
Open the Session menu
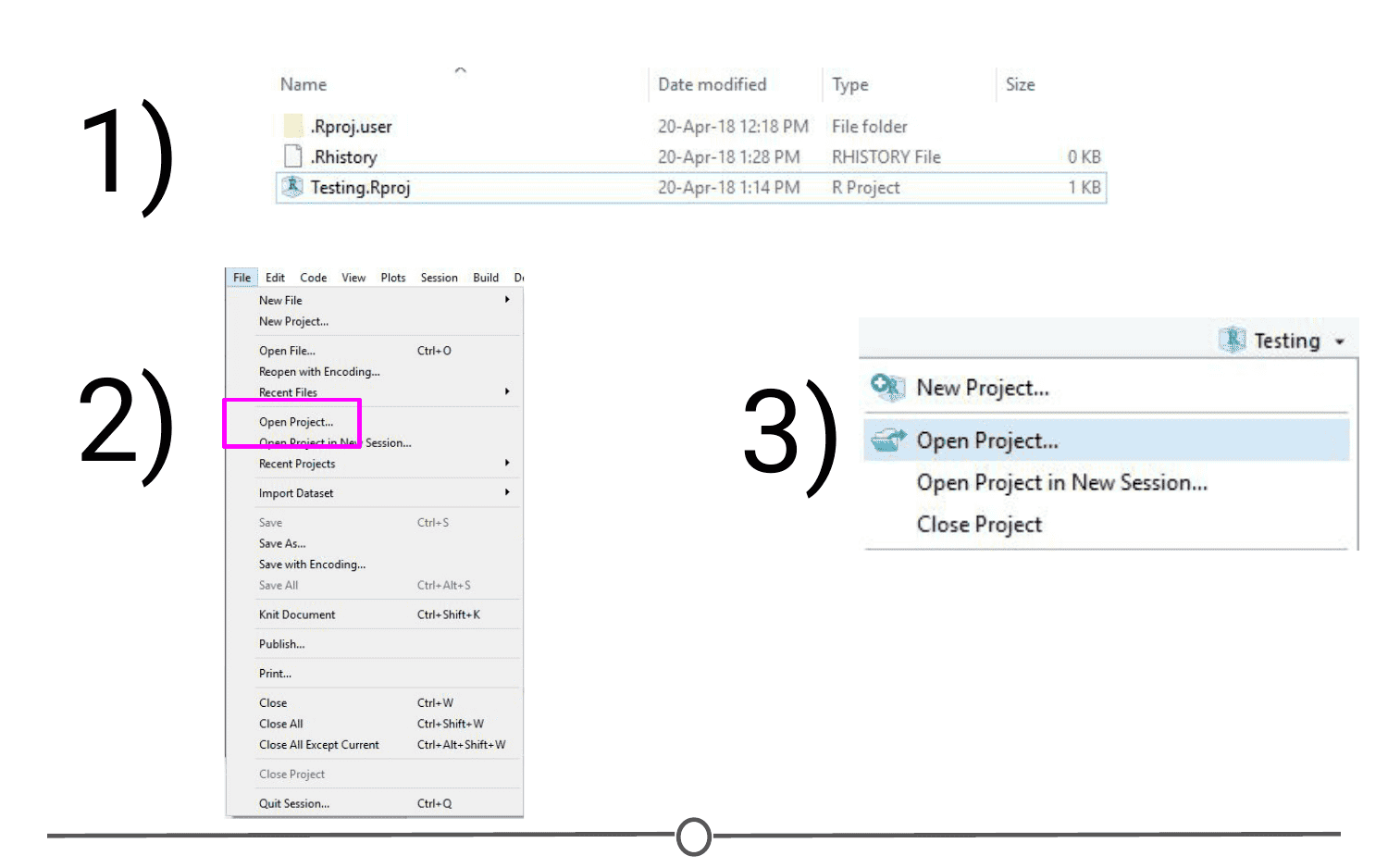click(439, 278)
